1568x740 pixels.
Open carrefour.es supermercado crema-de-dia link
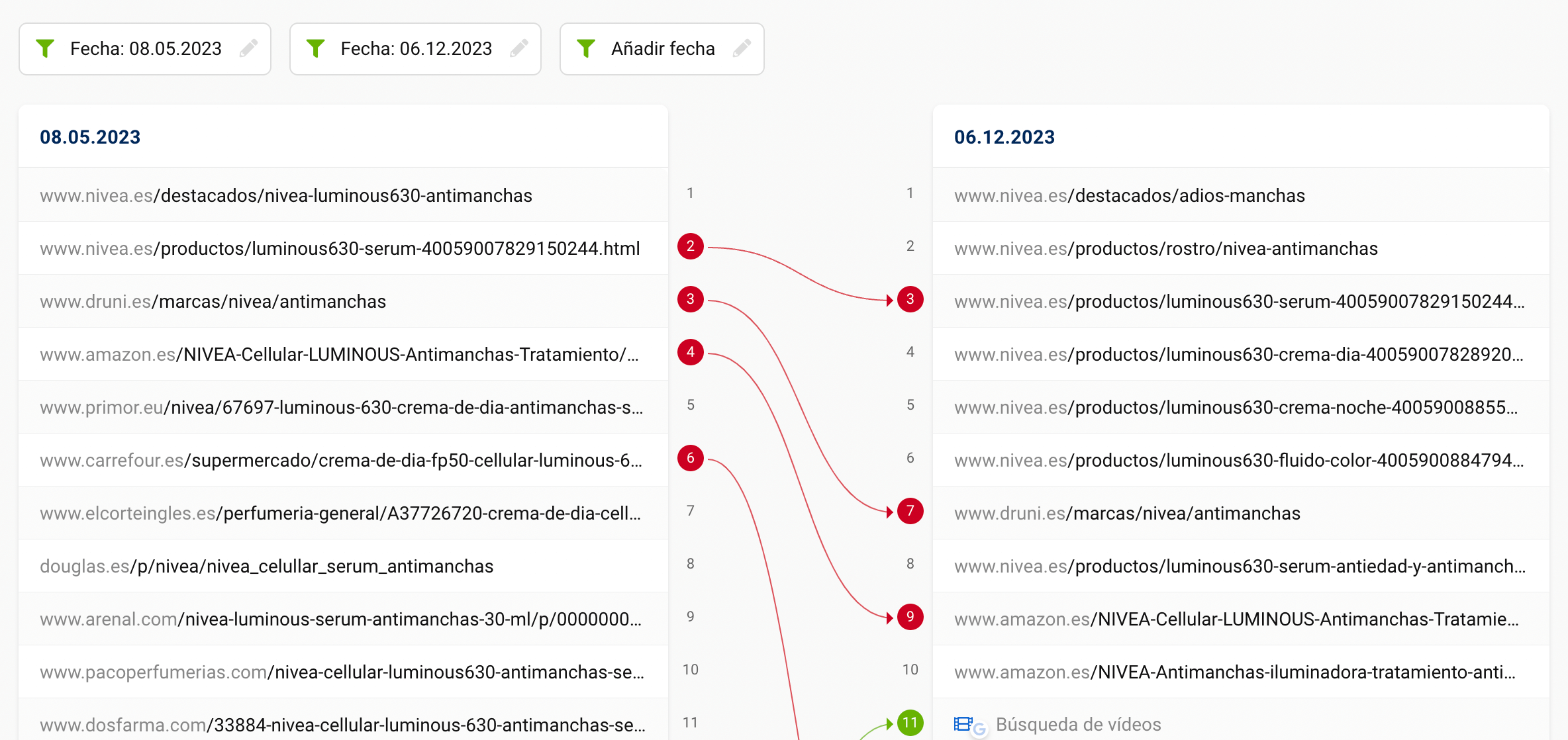tap(341, 461)
